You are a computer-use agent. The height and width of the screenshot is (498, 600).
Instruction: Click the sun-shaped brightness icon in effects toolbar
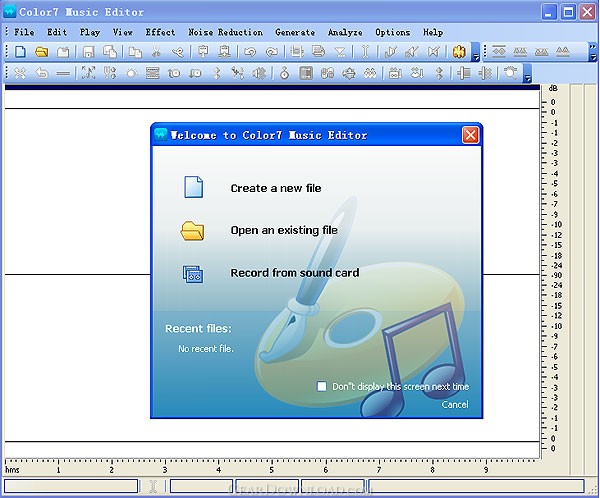(x=131, y=73)
